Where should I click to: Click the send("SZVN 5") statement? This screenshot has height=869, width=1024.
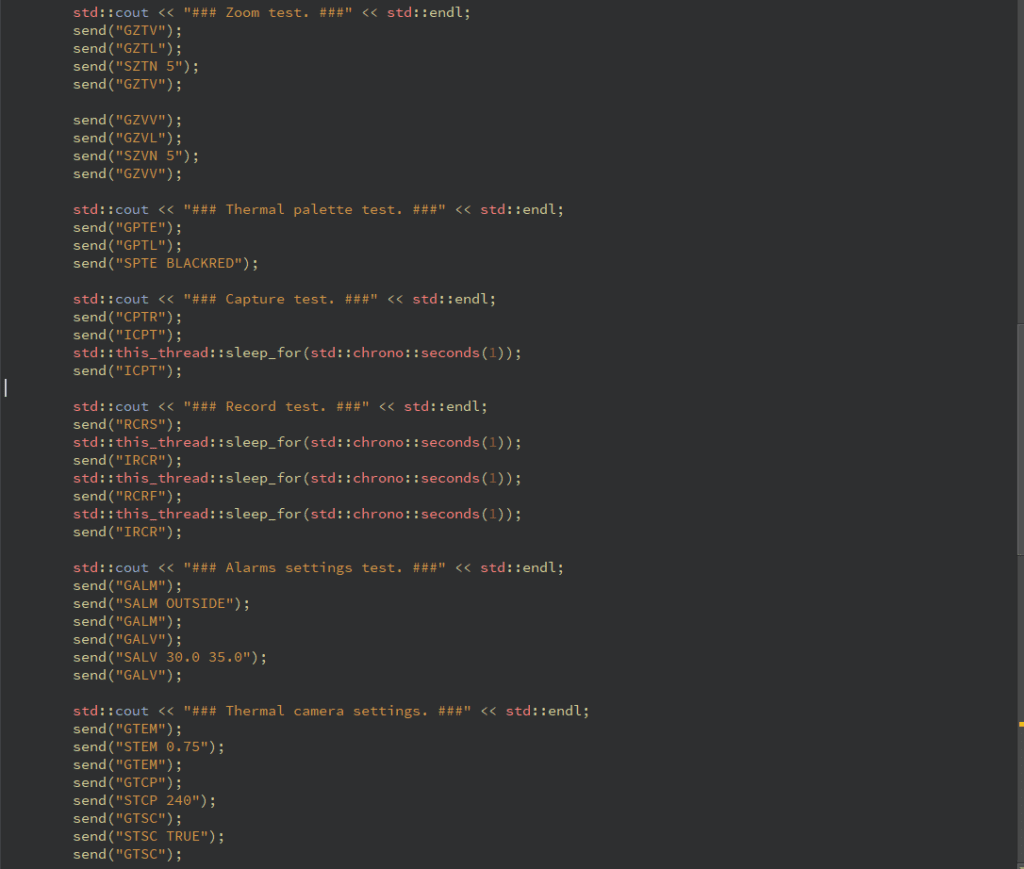point(136,155)
